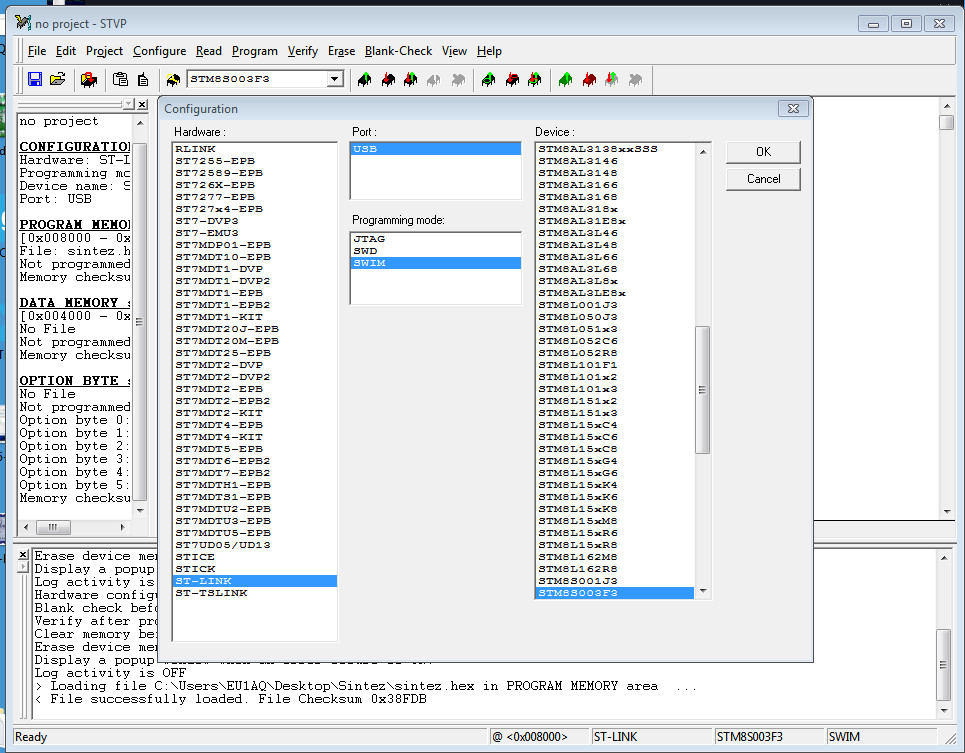
Task: Click the last icon in the main toolbar
Action: tap(634, 79)
